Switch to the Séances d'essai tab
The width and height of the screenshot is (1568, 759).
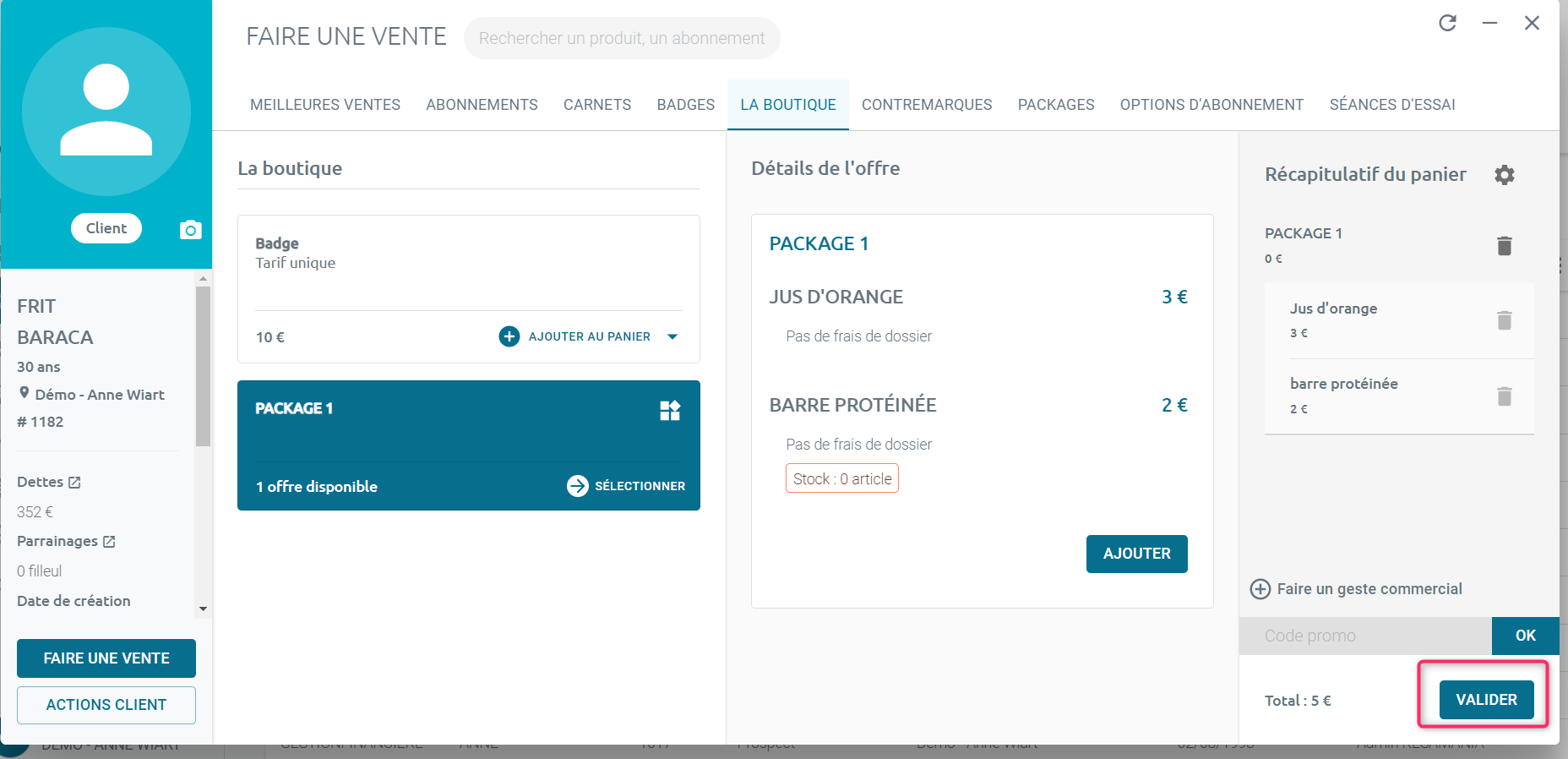point(1392,105)
